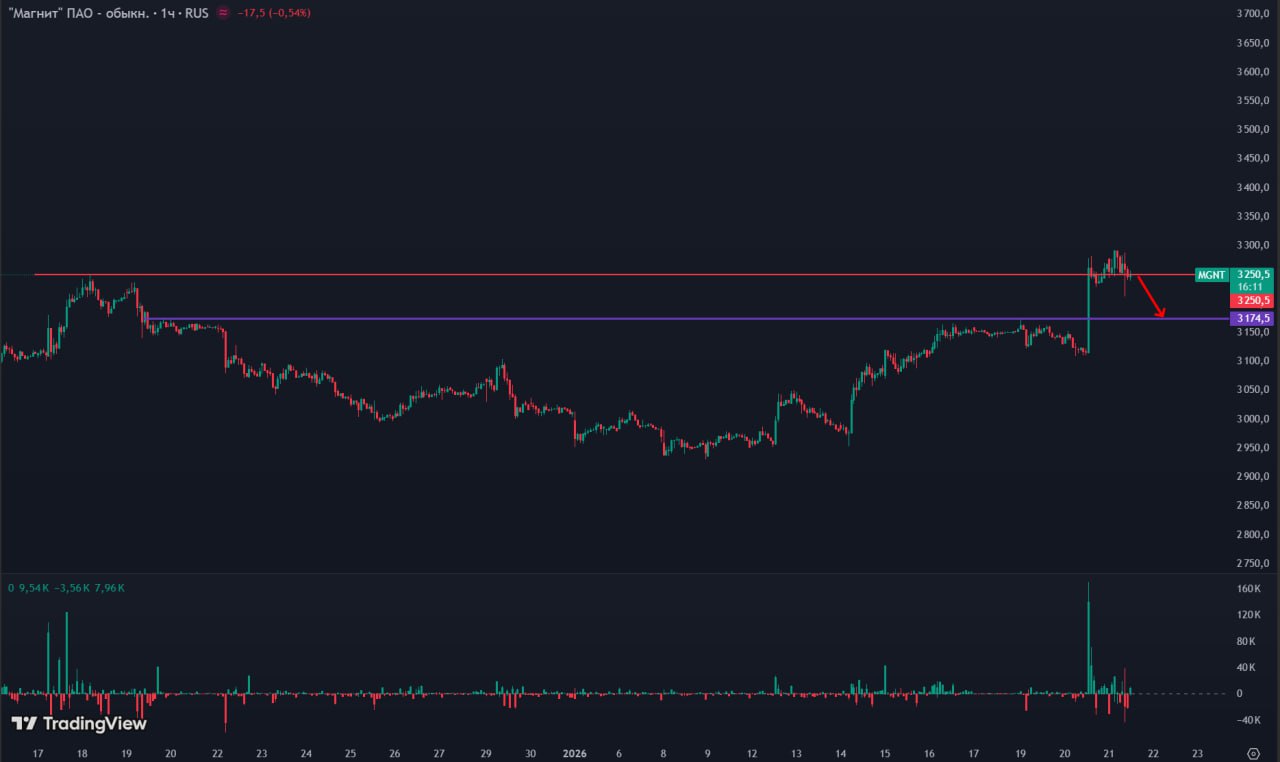The image size is (1280, 762).
Task: Click the purple 3 174,5 price label
Action: (1252, 319)
